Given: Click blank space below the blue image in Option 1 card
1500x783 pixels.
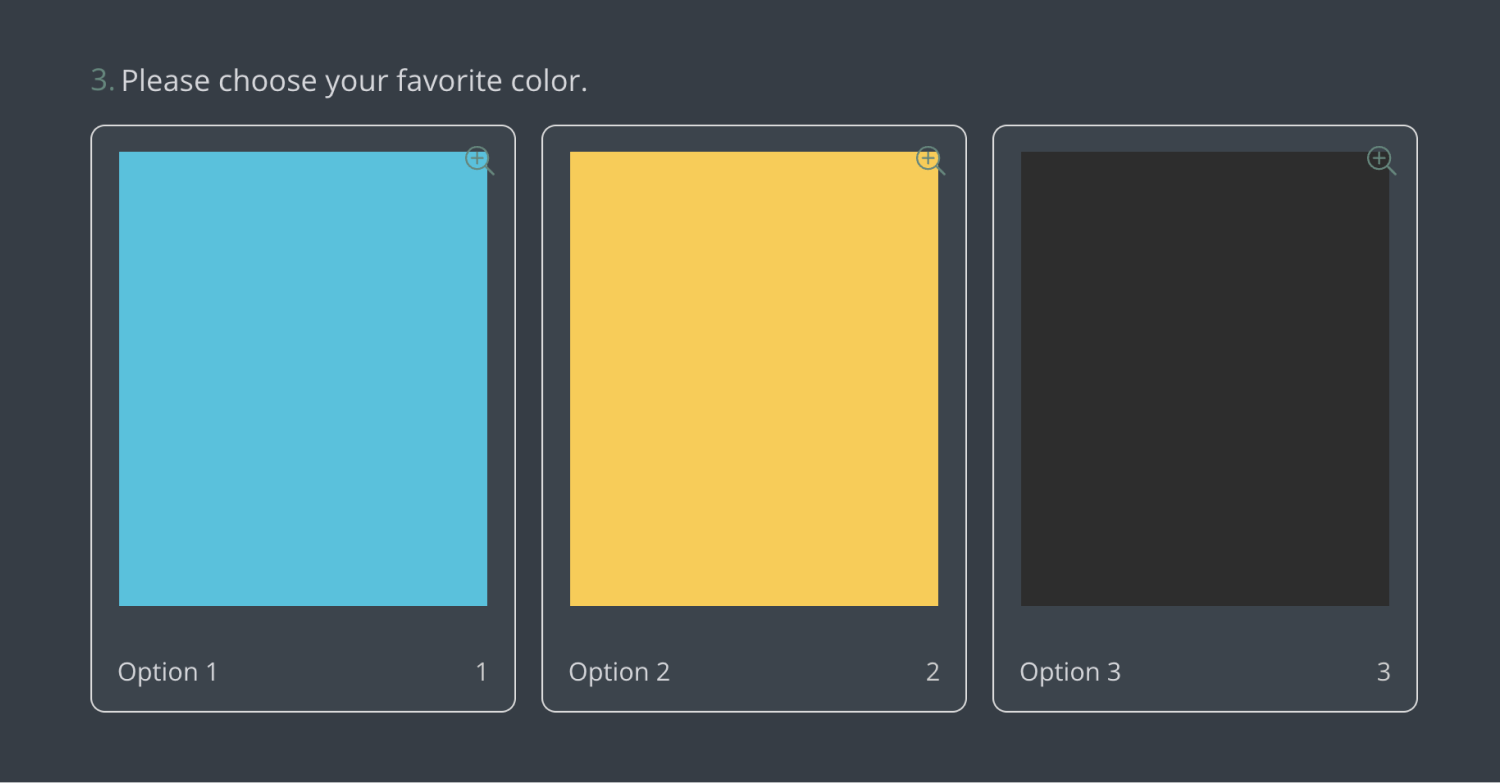Looking at the screenshot, I should click(303, 628).
